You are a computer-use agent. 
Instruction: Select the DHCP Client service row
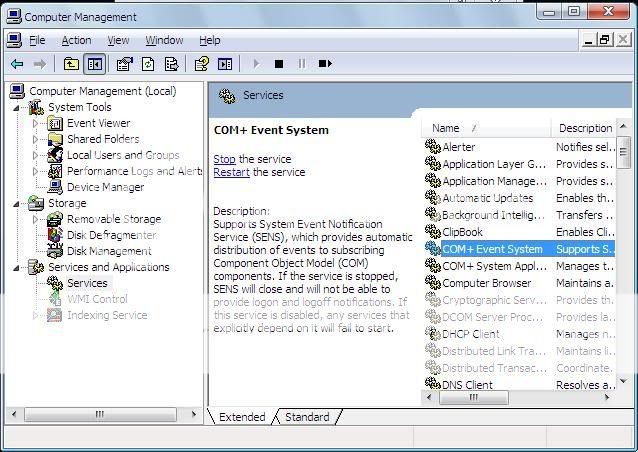(x=471, y=334)
